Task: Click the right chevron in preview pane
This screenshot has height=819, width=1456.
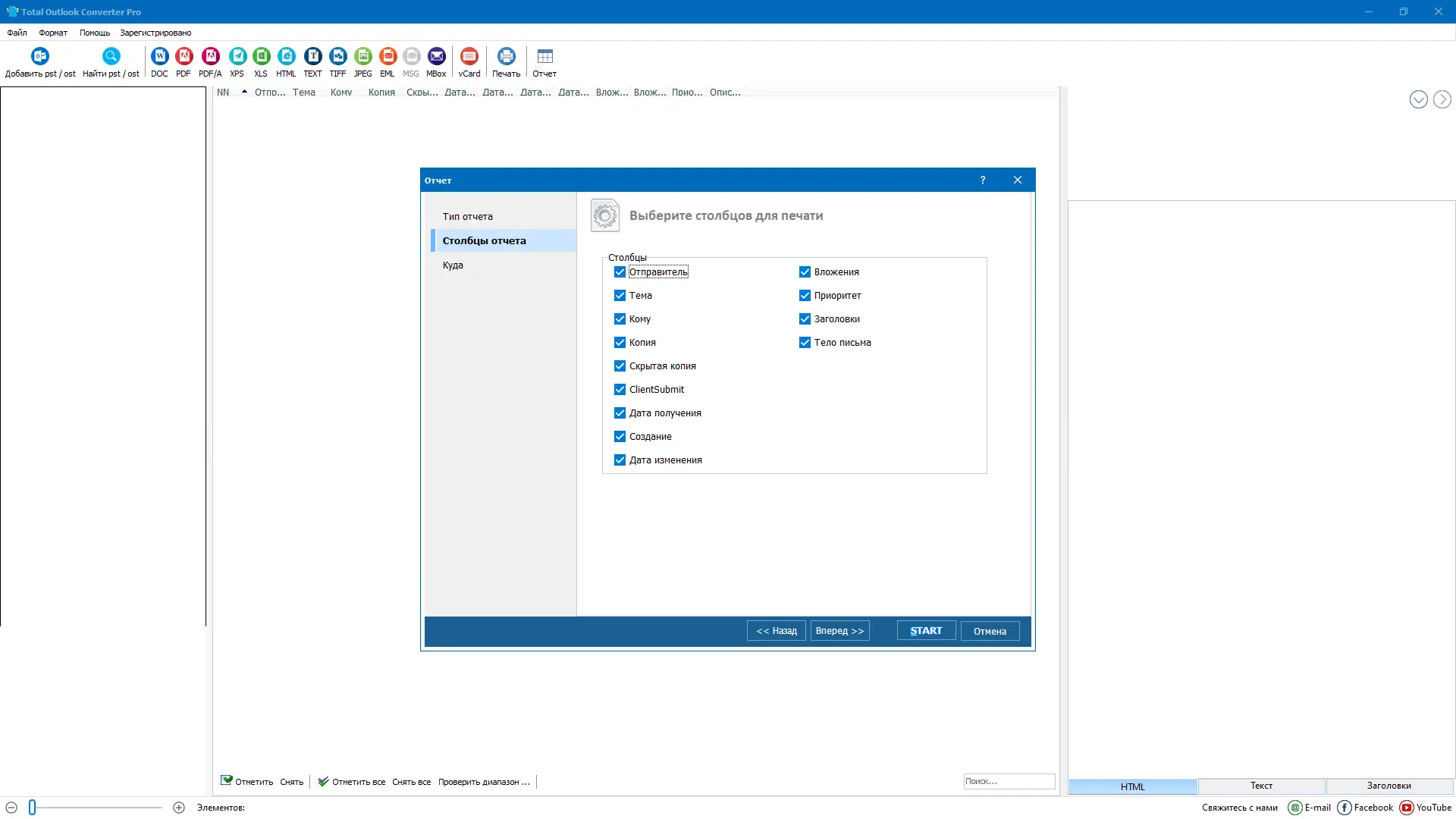Action: (x=1442, y=99)
